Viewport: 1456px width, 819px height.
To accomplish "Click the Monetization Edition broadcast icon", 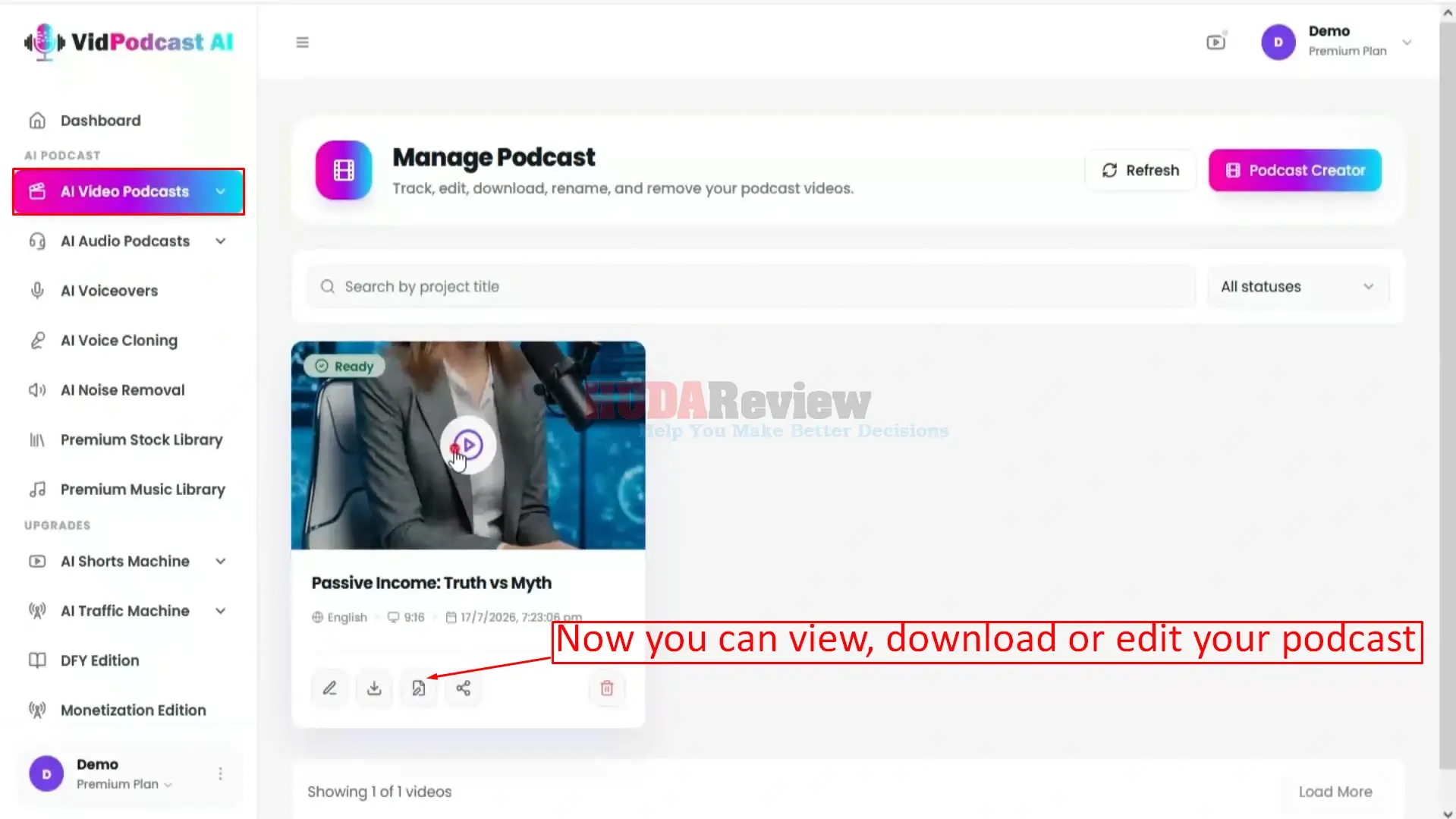I will (x=37, y=710).
